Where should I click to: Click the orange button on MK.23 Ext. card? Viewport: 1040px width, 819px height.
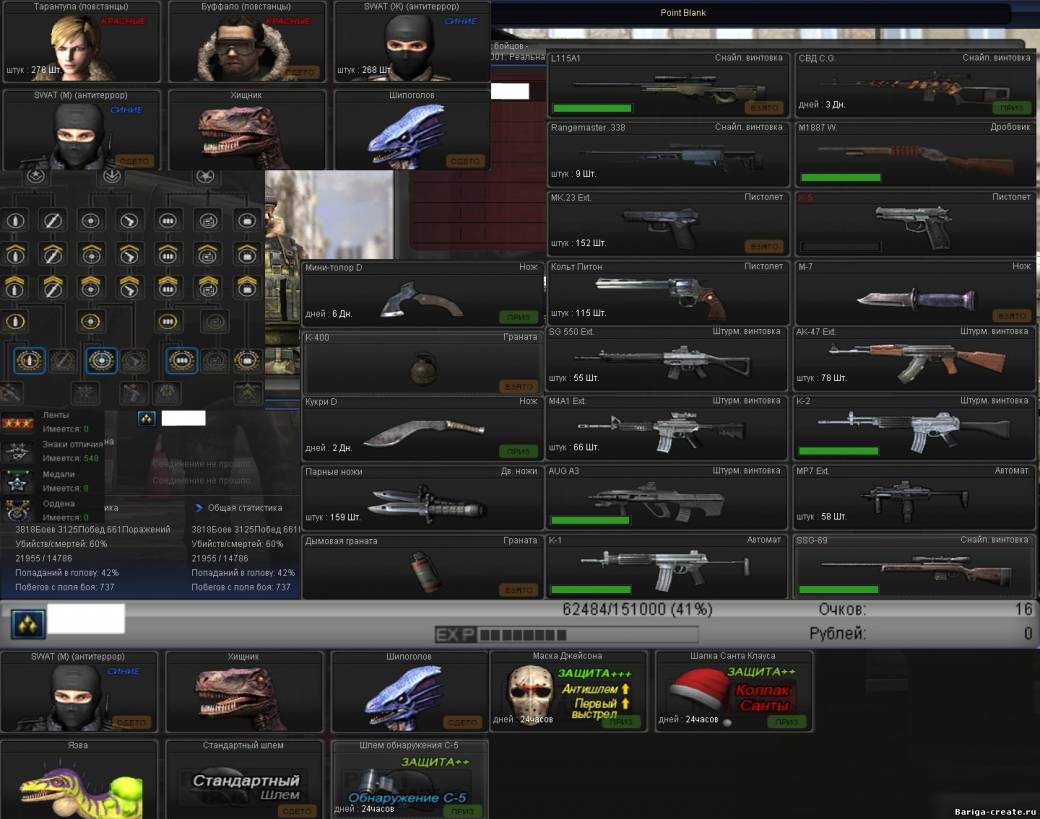coord(765,246)
